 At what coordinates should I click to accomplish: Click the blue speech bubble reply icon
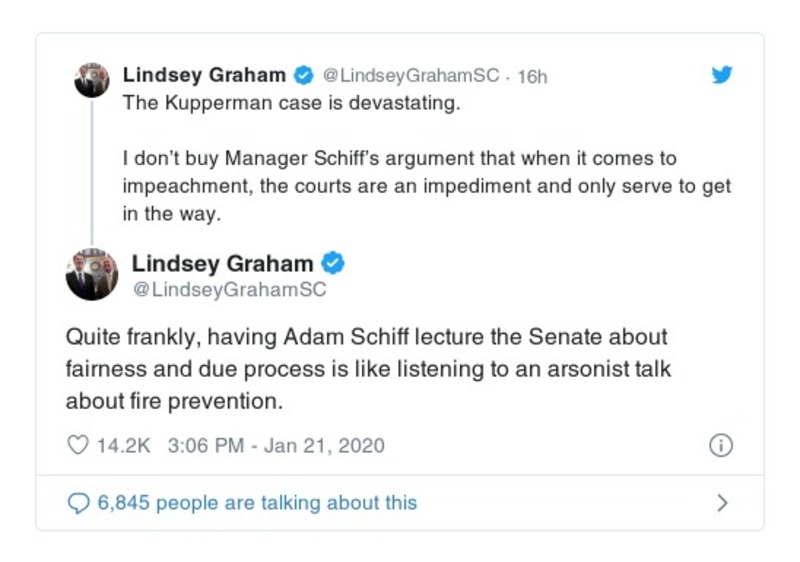78,503
